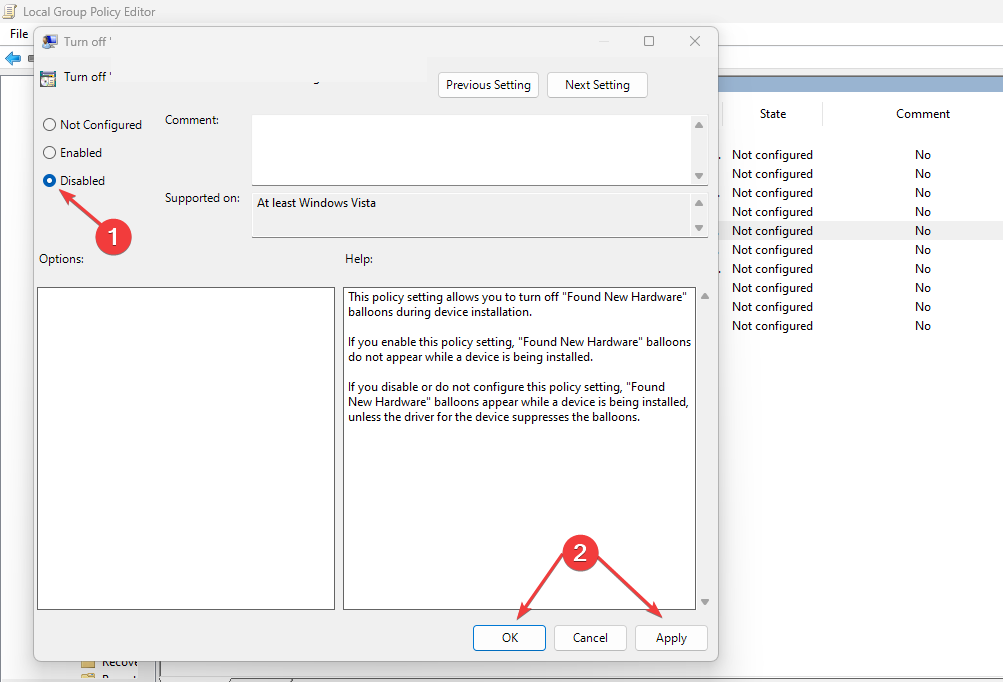Click the policy setting icon beside Turn off heading
Screen dimensions: 1003x682
tap(48, 79)
